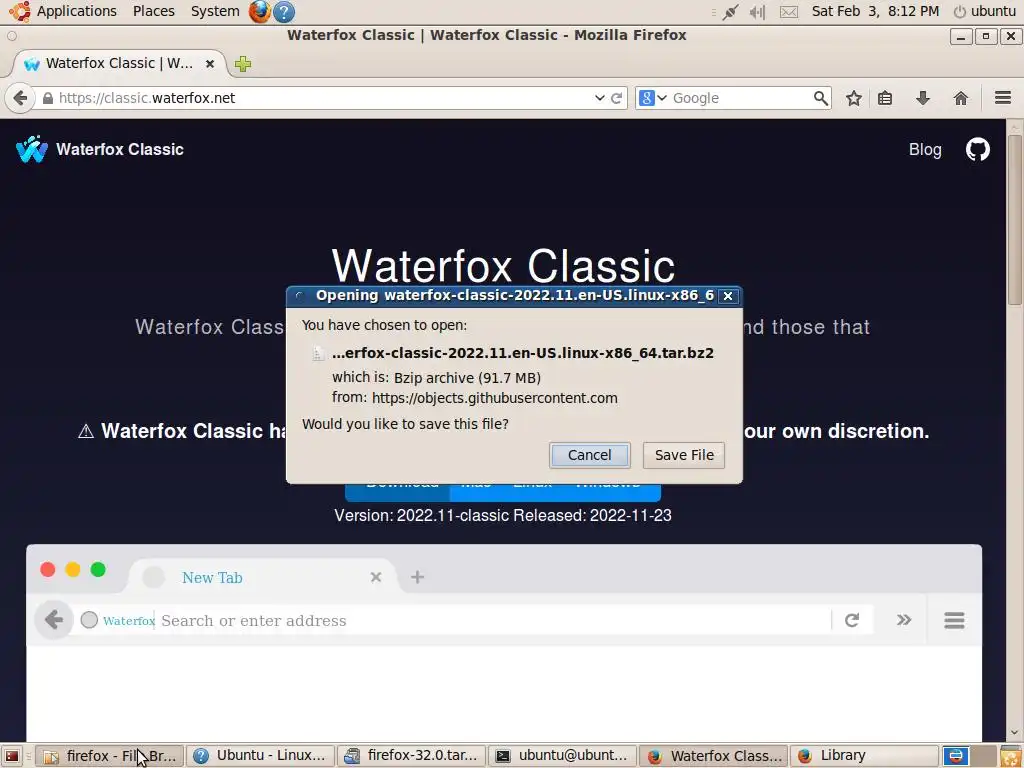This screenshot has width=1024, height=768.
Task: Switch to firefox File Browser taskbar window
Action: [109, 756]
